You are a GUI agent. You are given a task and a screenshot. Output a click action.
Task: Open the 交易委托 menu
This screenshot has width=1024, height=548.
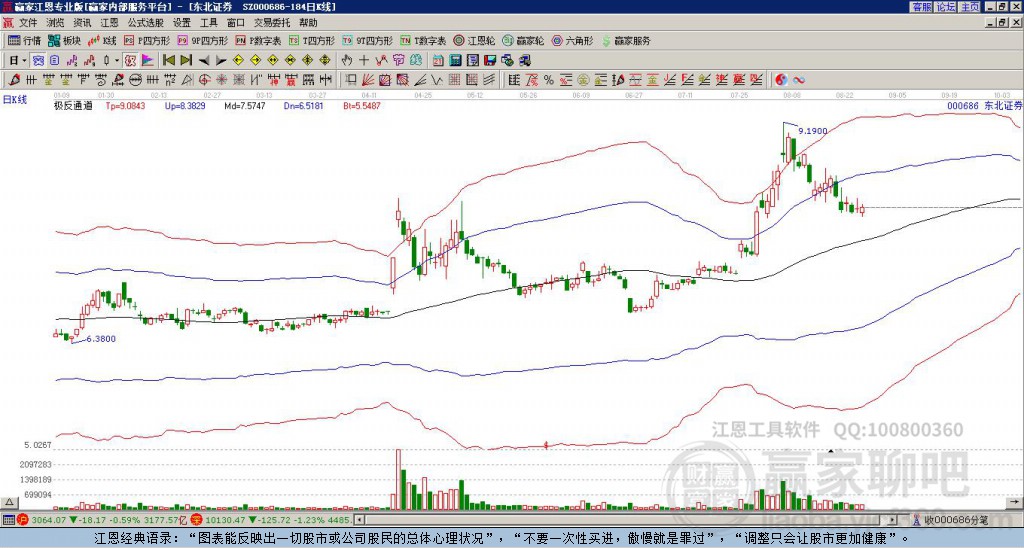click(272, 23)
